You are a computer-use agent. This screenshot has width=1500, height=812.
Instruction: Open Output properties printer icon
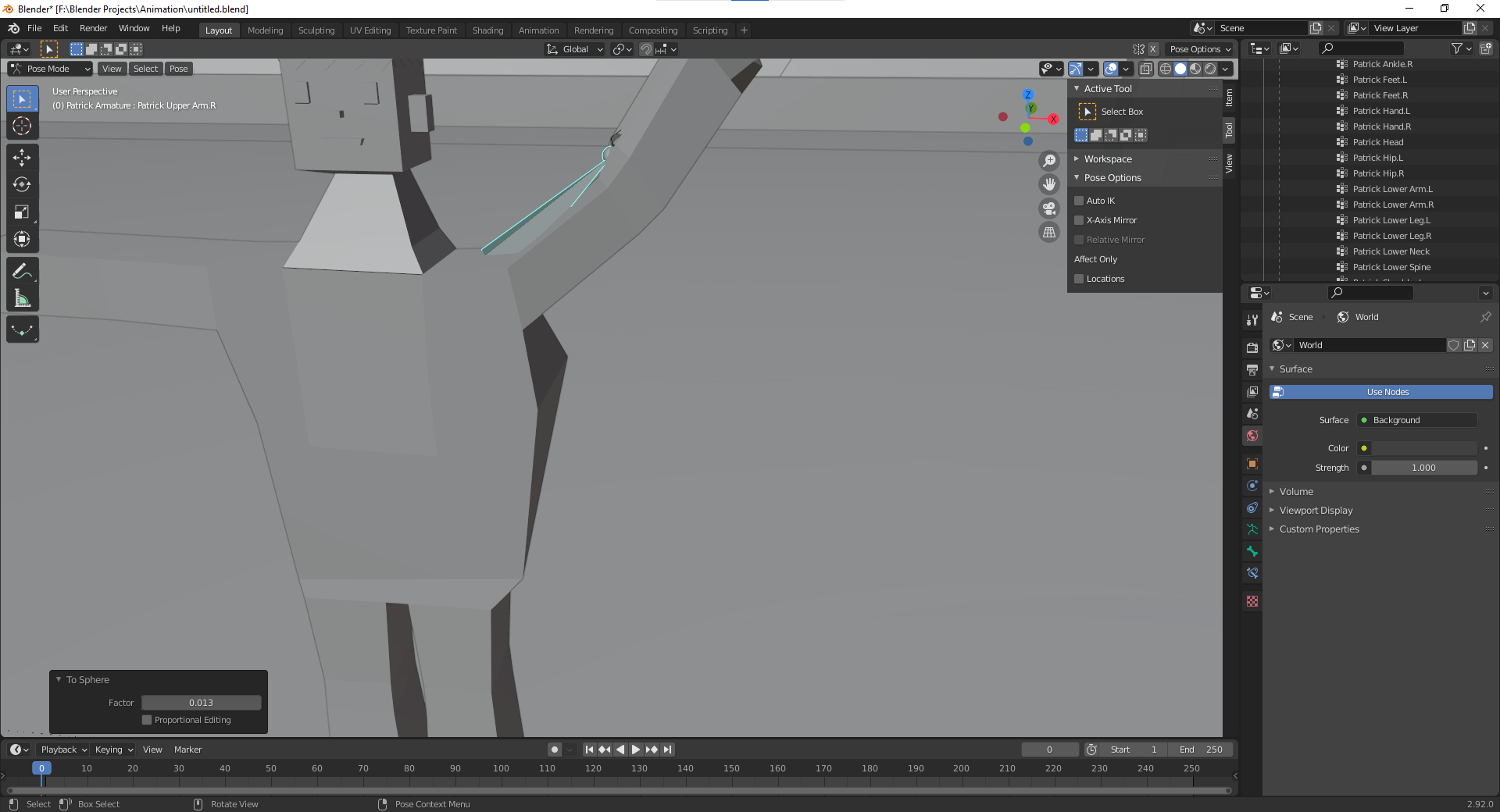point(1252,369)
